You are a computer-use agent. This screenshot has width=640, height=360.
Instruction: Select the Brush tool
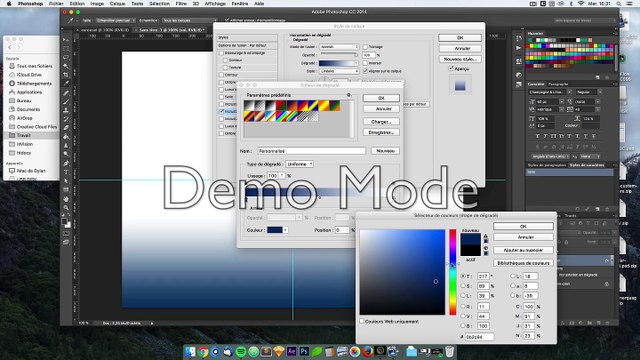66,101
